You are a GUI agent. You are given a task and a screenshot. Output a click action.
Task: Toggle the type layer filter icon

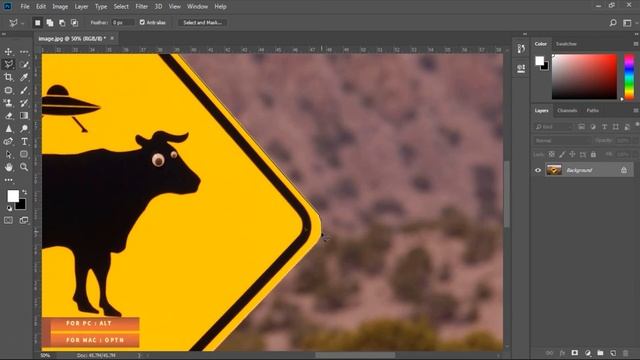click(604, 127)
